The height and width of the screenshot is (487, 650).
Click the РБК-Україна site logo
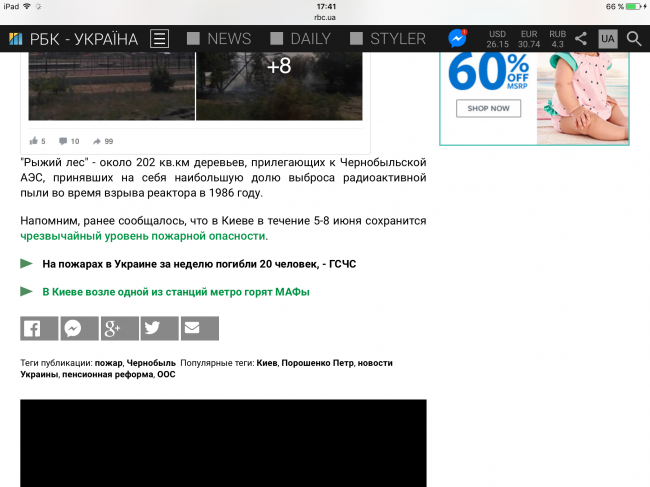pos(74,39)
